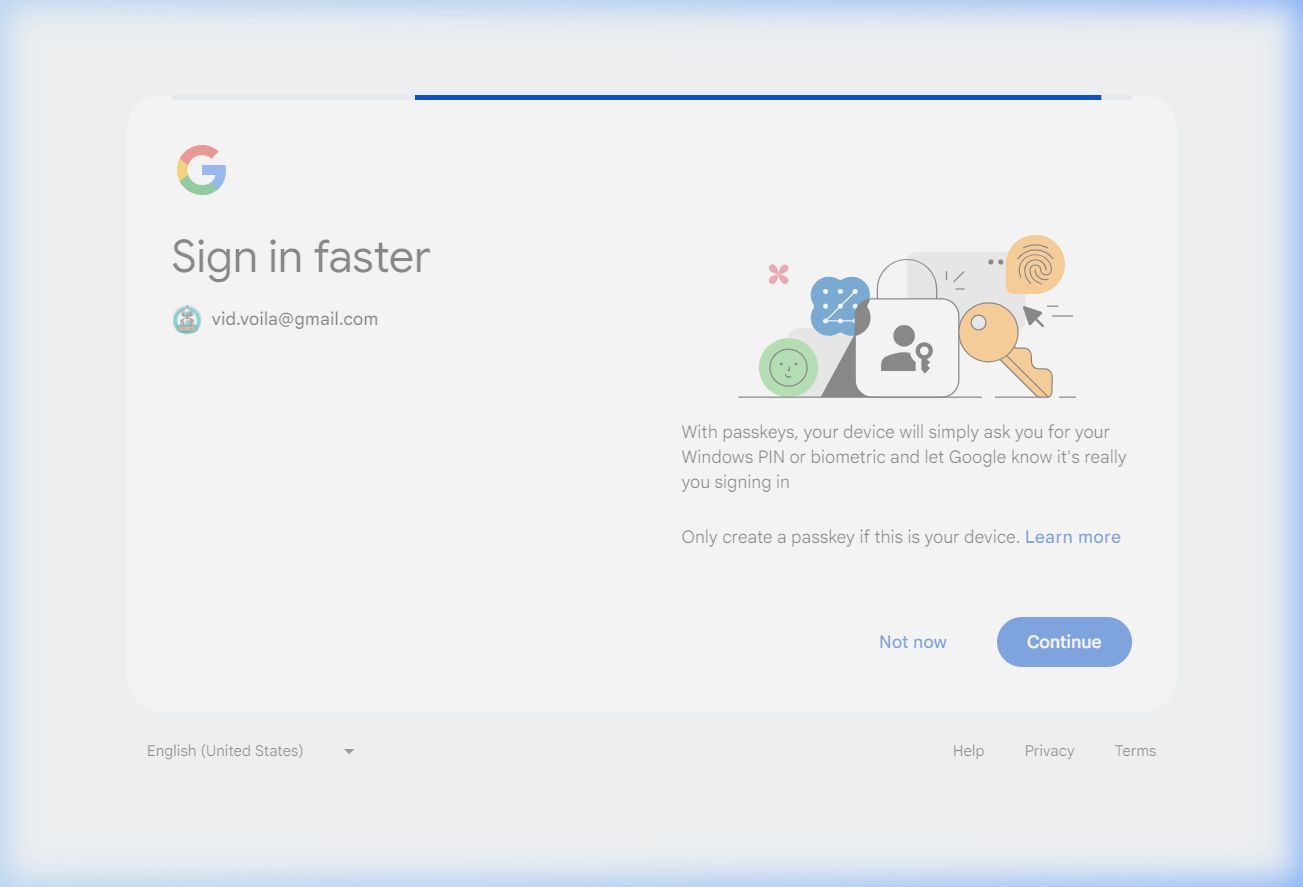Click the blue pattern-unlock grid icon
This screenshot has height=887, width=1303.
pyautogui.click(x=838, y=305)
